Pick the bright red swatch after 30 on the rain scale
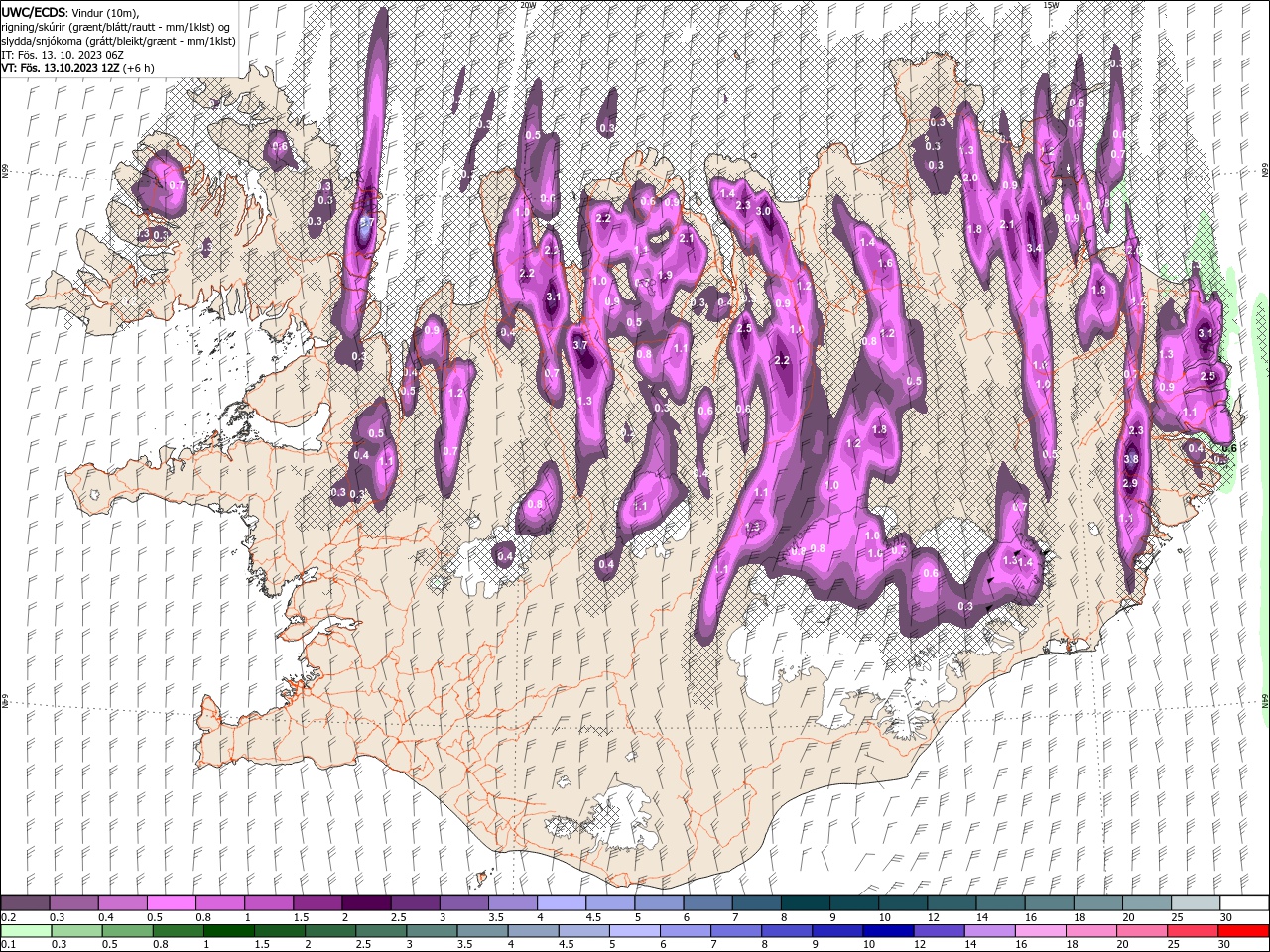Image resolution: width=1270 pixels, height=952 pixels. (x=1245, y=931)
